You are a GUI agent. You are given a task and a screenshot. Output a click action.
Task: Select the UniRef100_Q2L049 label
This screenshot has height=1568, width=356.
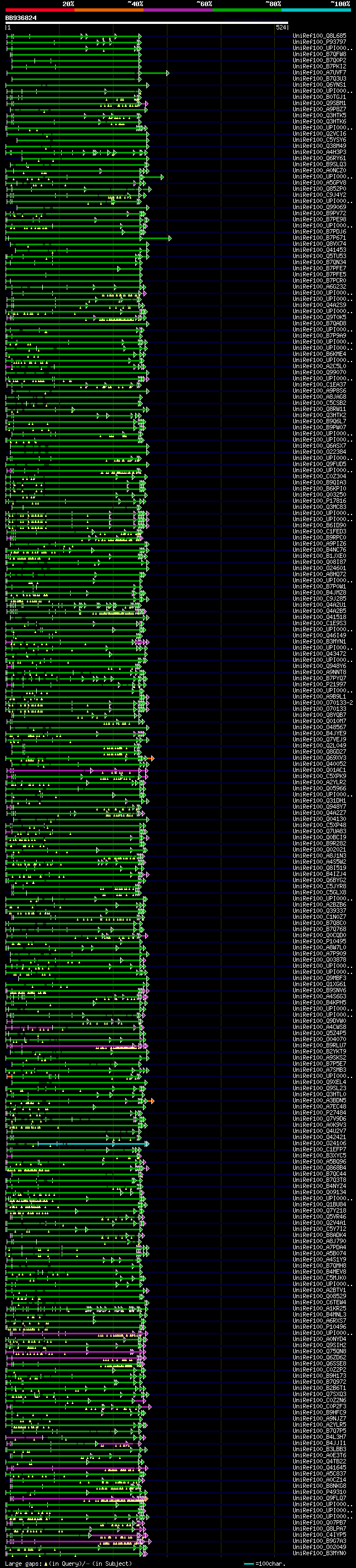[x=319, y=746]
